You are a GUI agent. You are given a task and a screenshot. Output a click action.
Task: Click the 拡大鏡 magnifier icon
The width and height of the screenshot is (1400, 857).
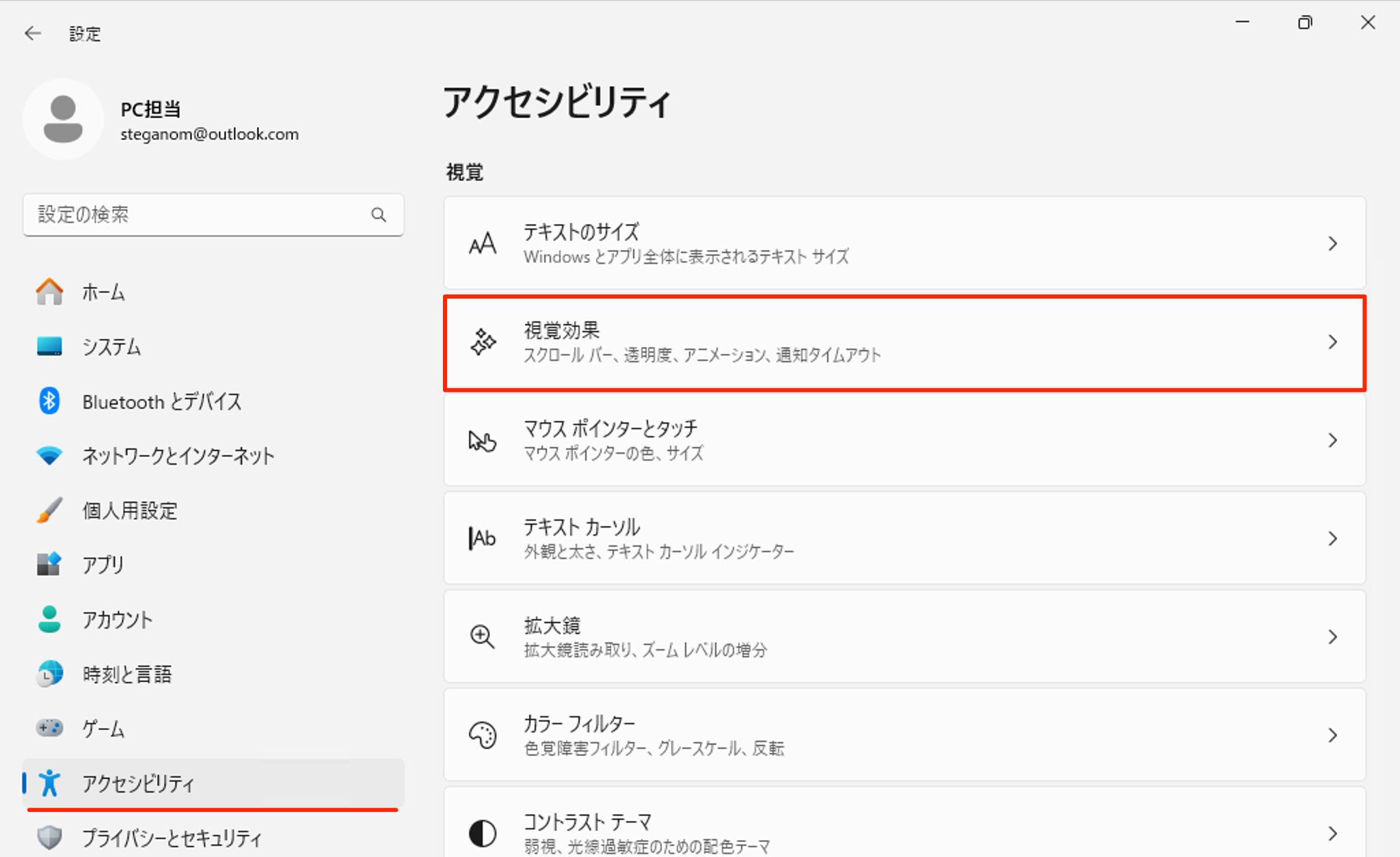pos(482,636)
